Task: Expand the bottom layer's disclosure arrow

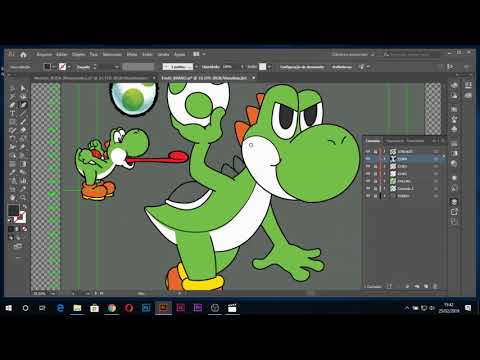Action: point(384,196)
